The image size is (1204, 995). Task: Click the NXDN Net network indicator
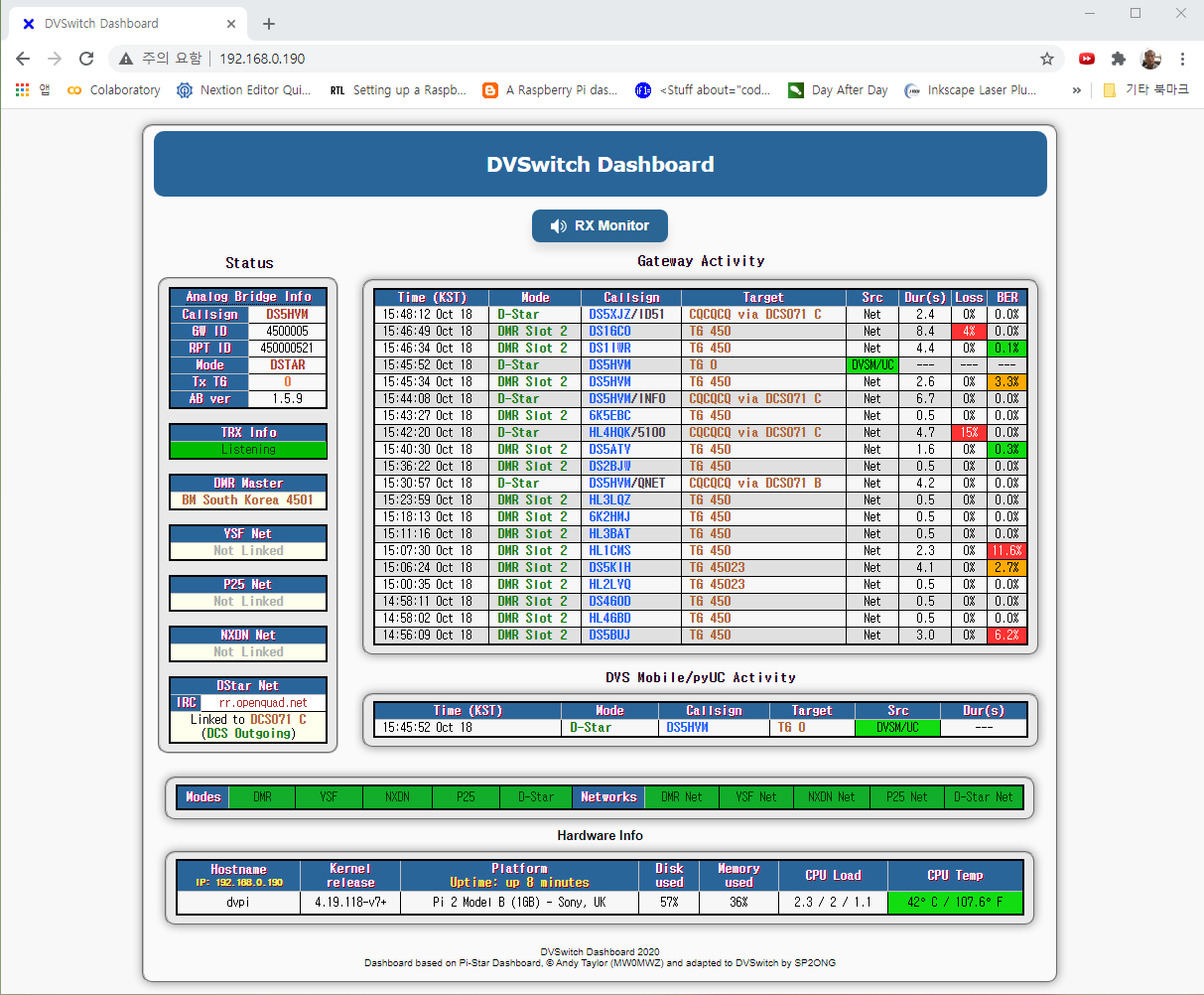point(832,796)
